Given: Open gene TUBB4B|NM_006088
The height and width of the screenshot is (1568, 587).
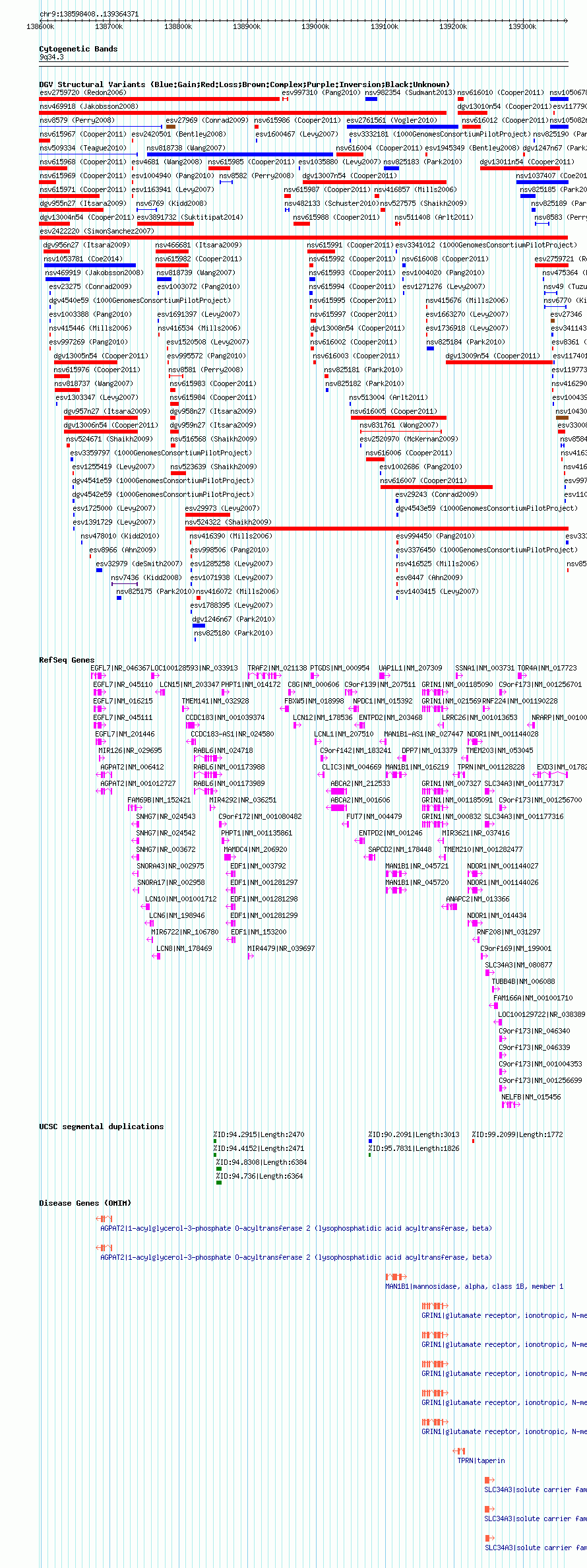Looking at the screenshot, I should 495,989.
